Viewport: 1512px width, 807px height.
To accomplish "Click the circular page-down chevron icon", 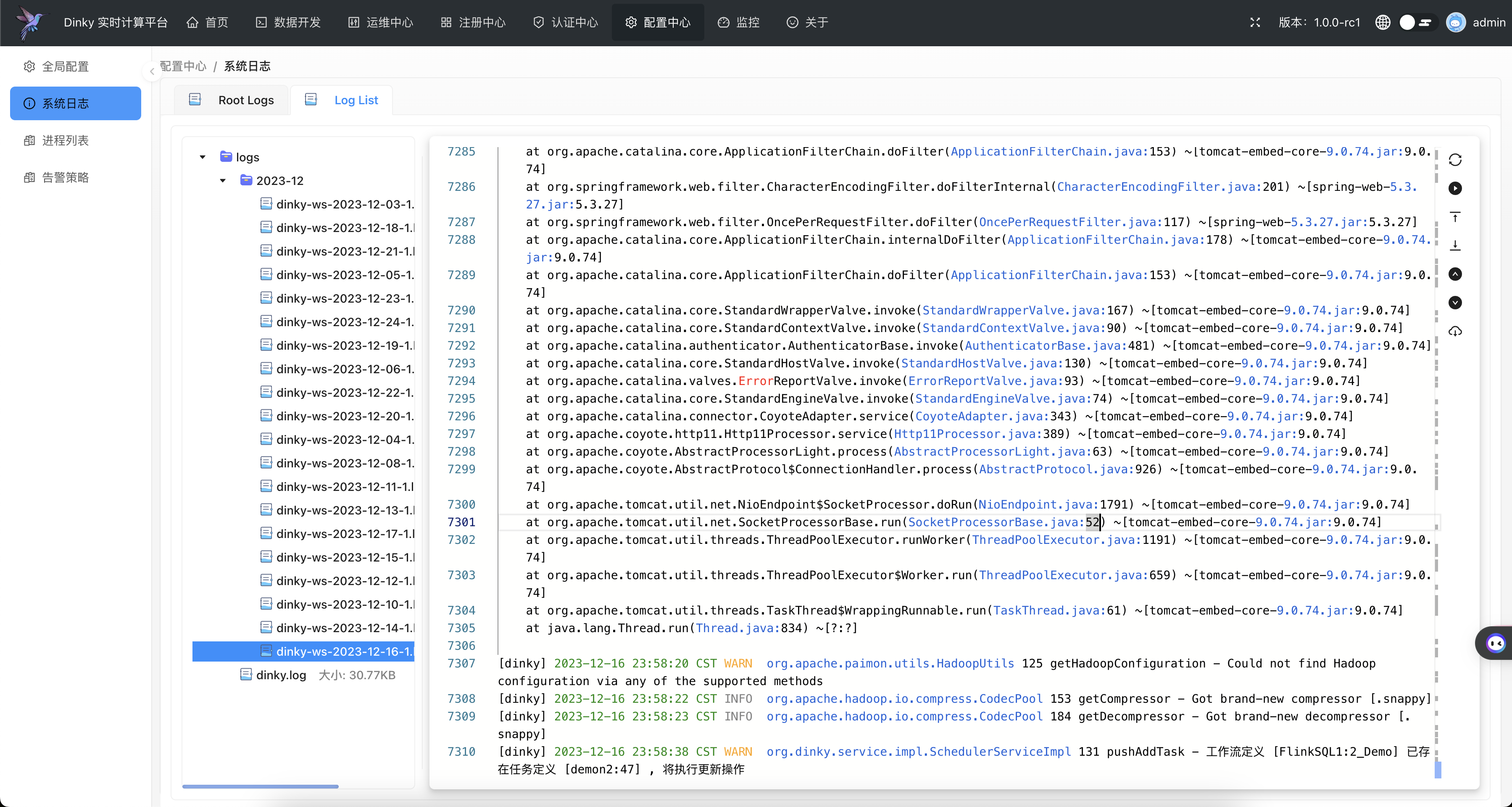I will [x=1455, y=303].
